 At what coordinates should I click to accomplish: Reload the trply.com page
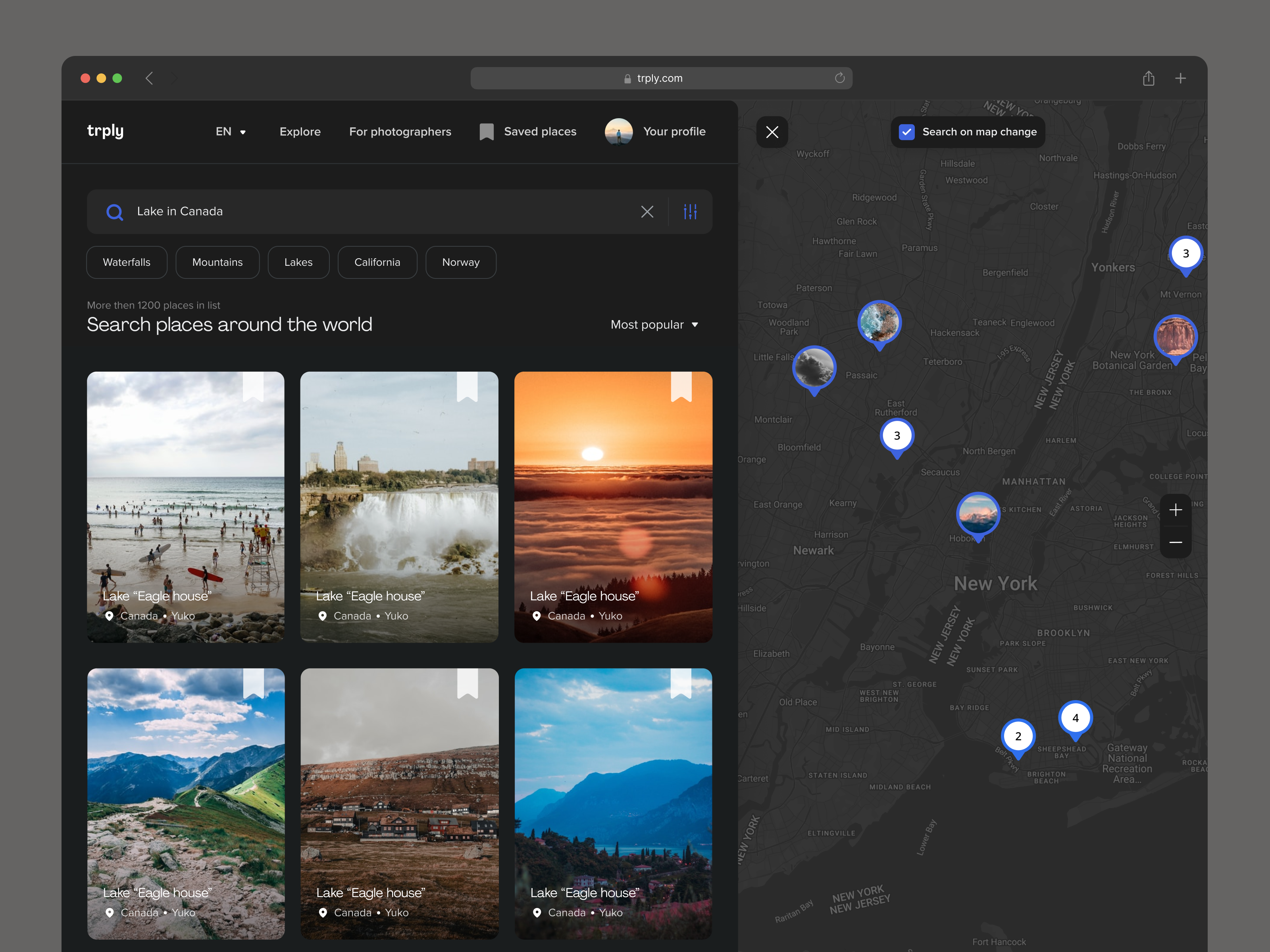[x=840, y=78]
